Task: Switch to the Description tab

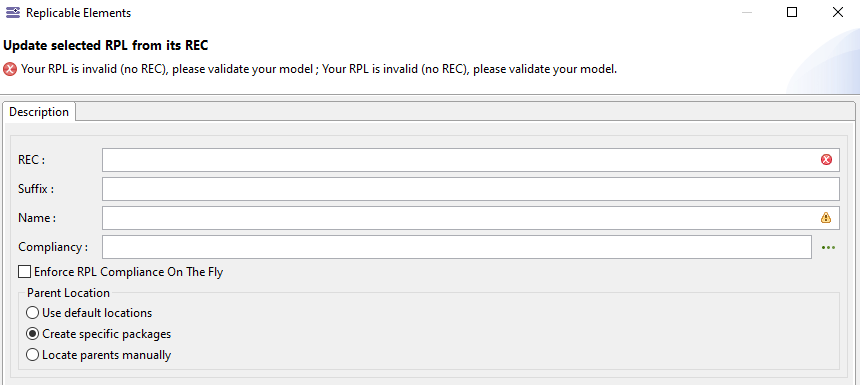Action: pyautogui.click(x=39, y=112)
